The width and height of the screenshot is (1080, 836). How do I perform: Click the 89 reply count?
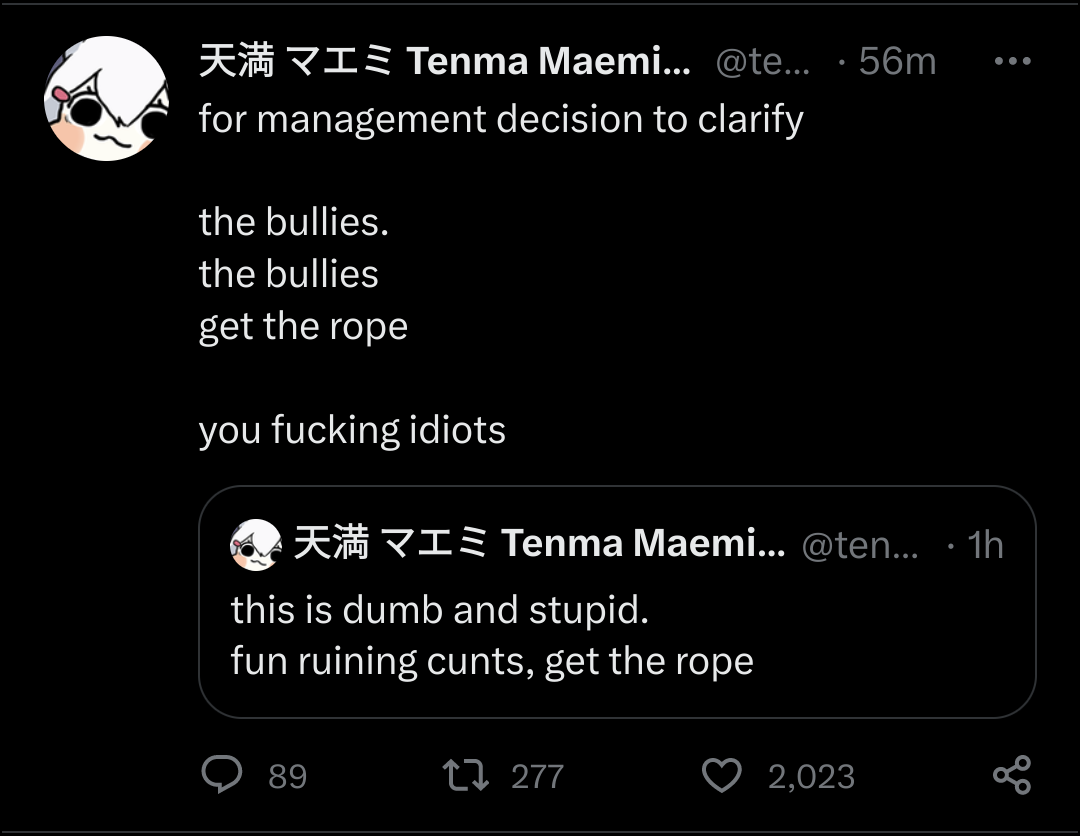click(287, 777)
